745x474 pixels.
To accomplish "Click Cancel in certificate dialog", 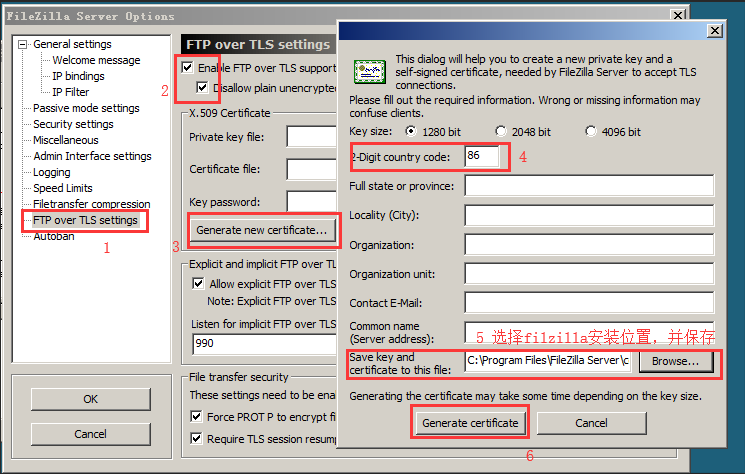I will (592, 423).
